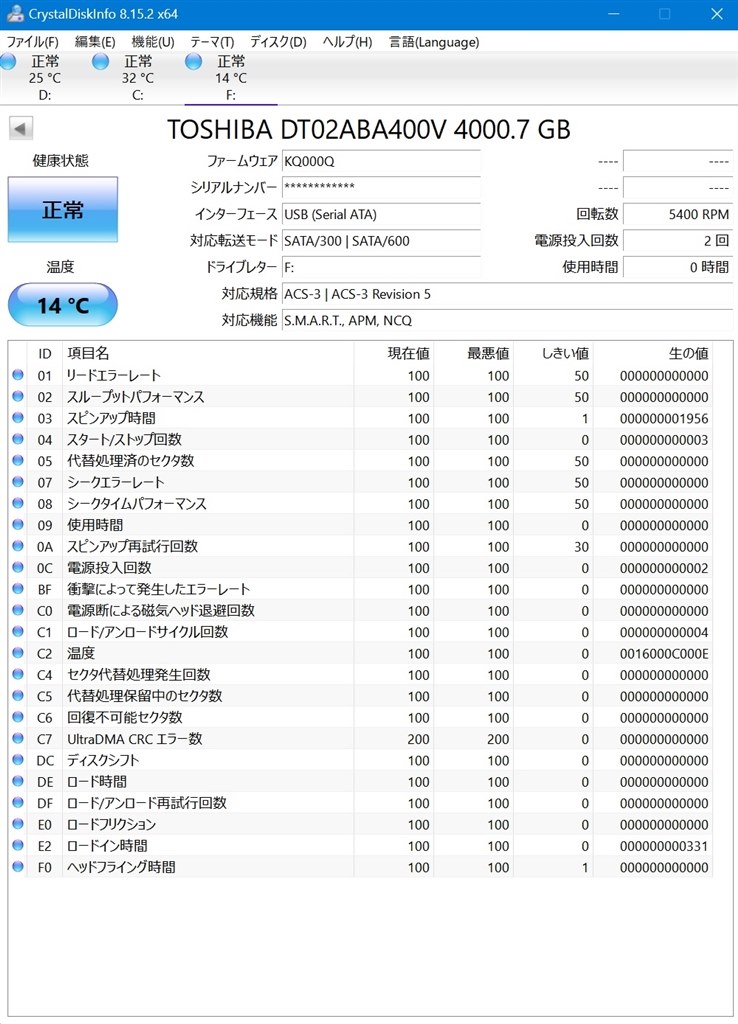
Task: Click the blue status orb for disk F:
Action: click(x=193, y=61)
